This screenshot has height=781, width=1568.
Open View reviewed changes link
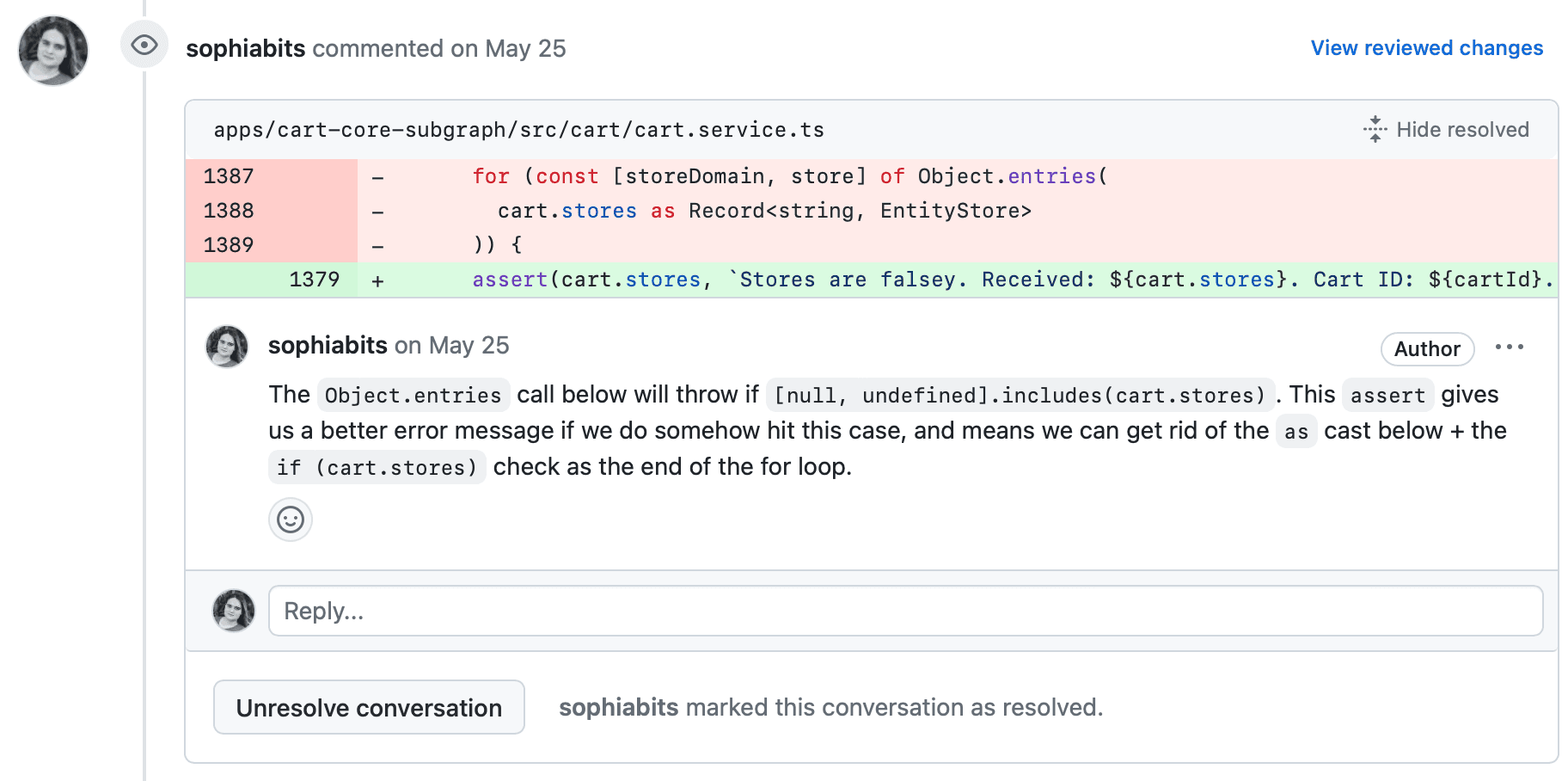(1426, 48)
